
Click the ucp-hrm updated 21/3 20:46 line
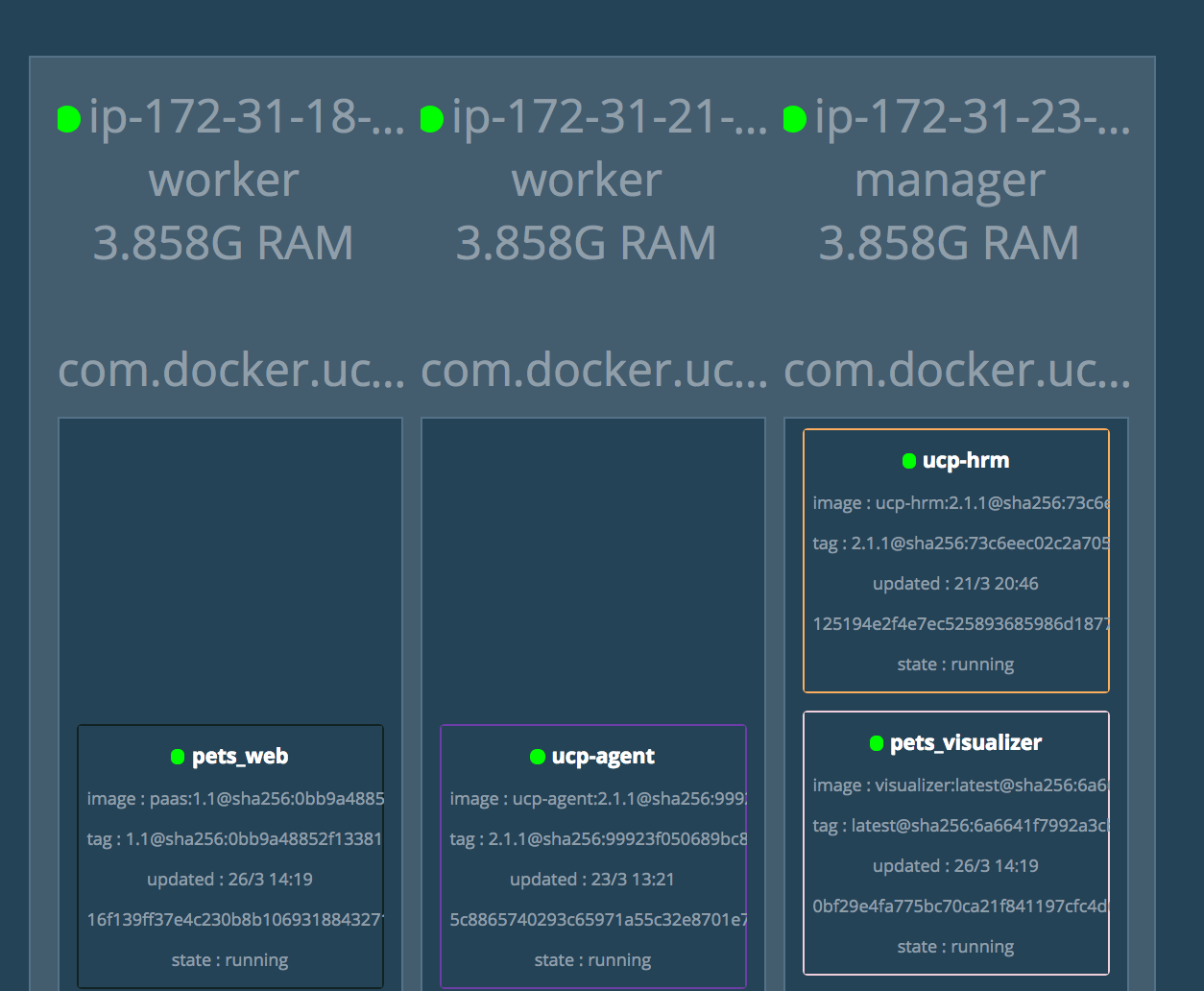tap(955, 584)
